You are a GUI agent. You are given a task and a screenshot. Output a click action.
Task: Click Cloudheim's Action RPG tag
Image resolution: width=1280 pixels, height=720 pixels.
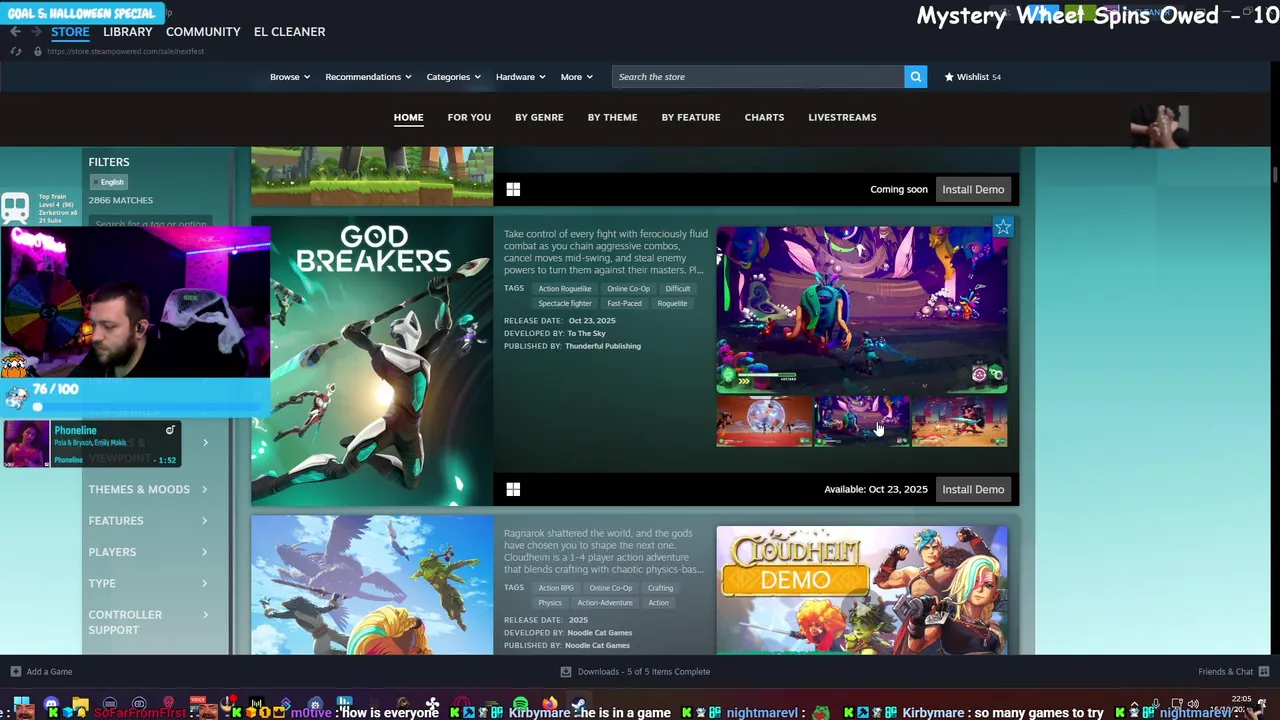coord(556,588)
